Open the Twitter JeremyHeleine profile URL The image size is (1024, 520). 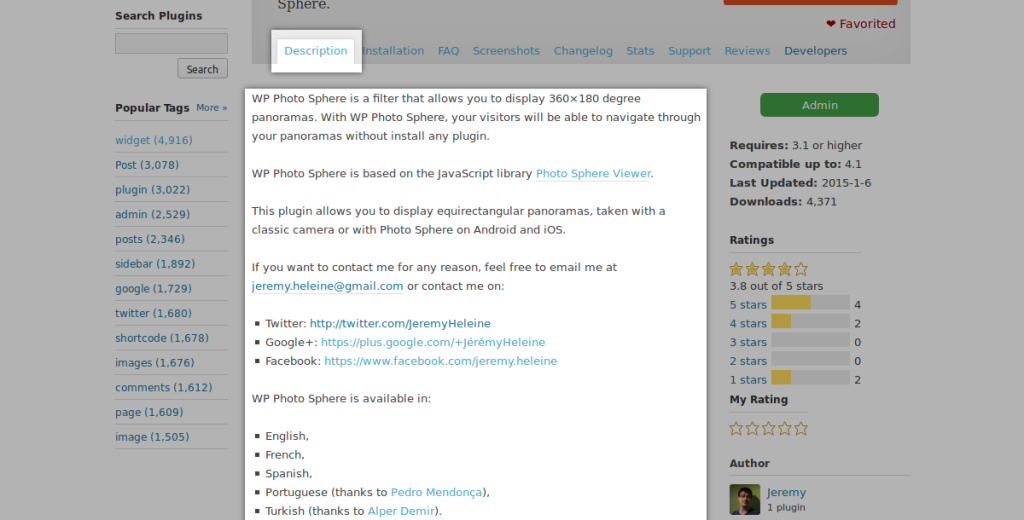coord(400,323)
